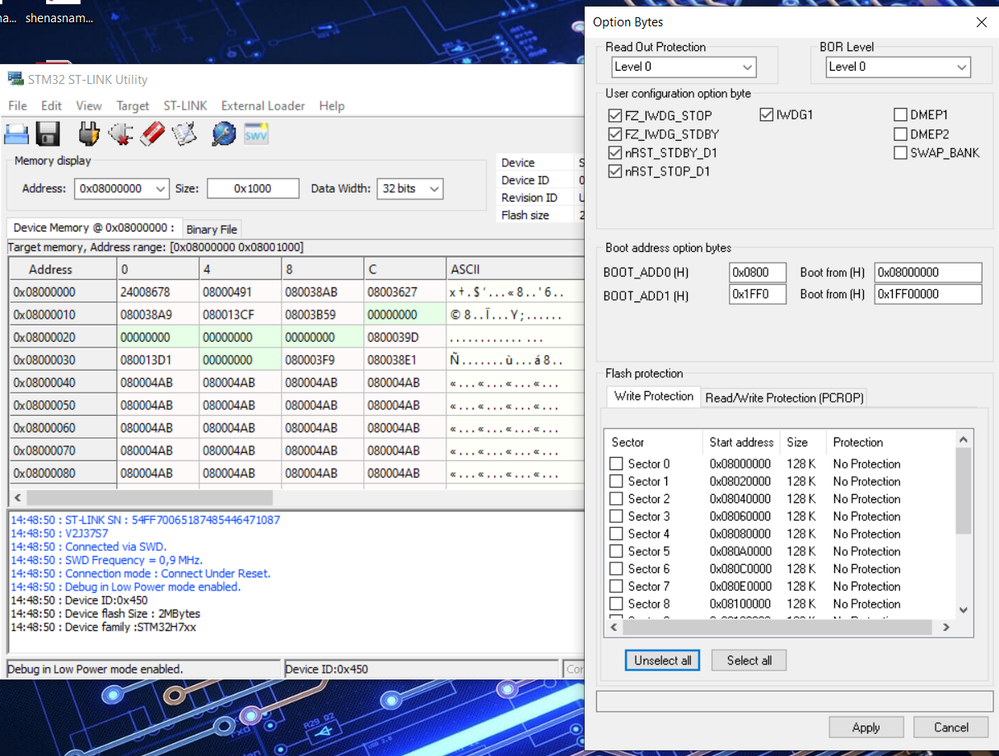Click the sector list scroll-up arrow

coord(963,439)
